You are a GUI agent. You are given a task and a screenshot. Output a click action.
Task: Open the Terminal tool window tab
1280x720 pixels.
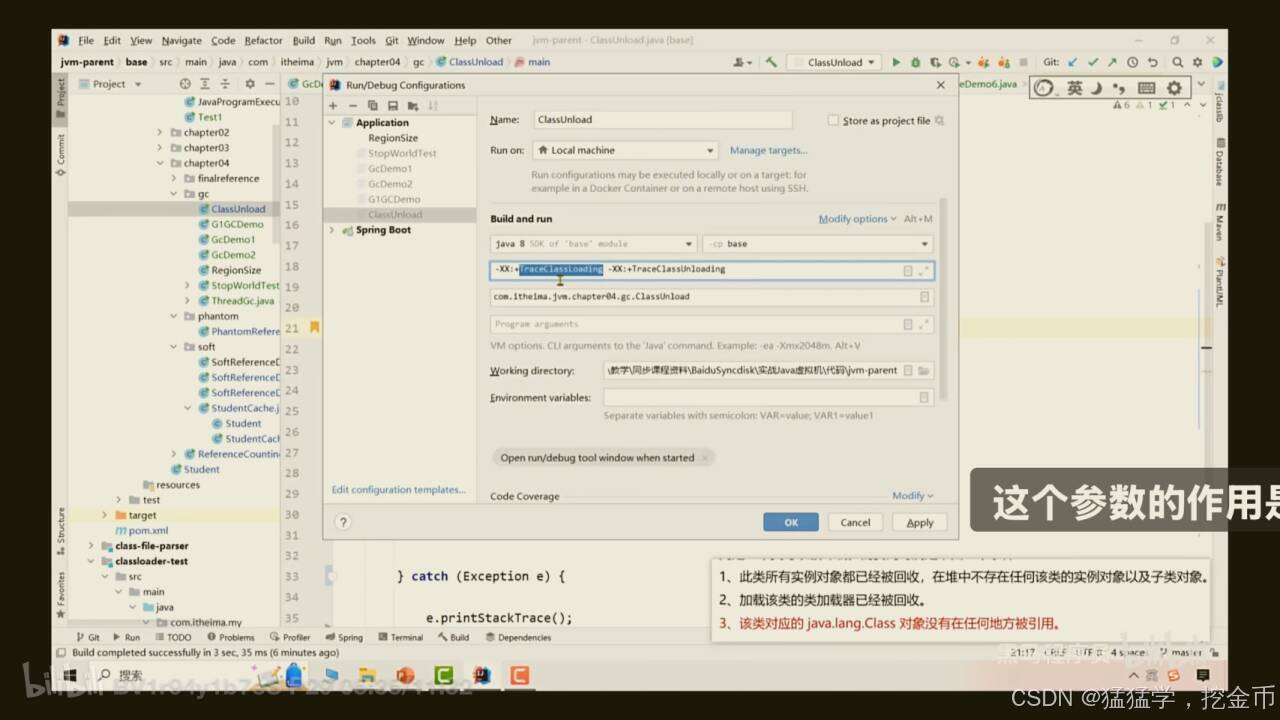coord(400,637)
